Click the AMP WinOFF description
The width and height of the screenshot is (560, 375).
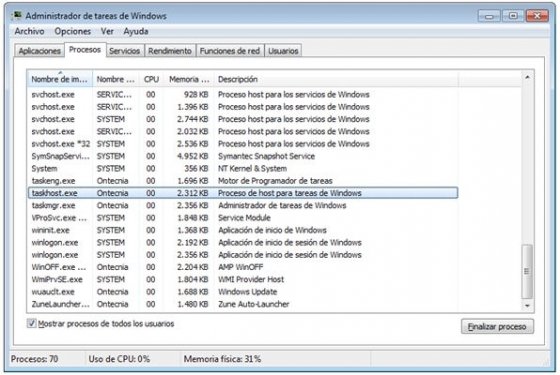(241, 267)
